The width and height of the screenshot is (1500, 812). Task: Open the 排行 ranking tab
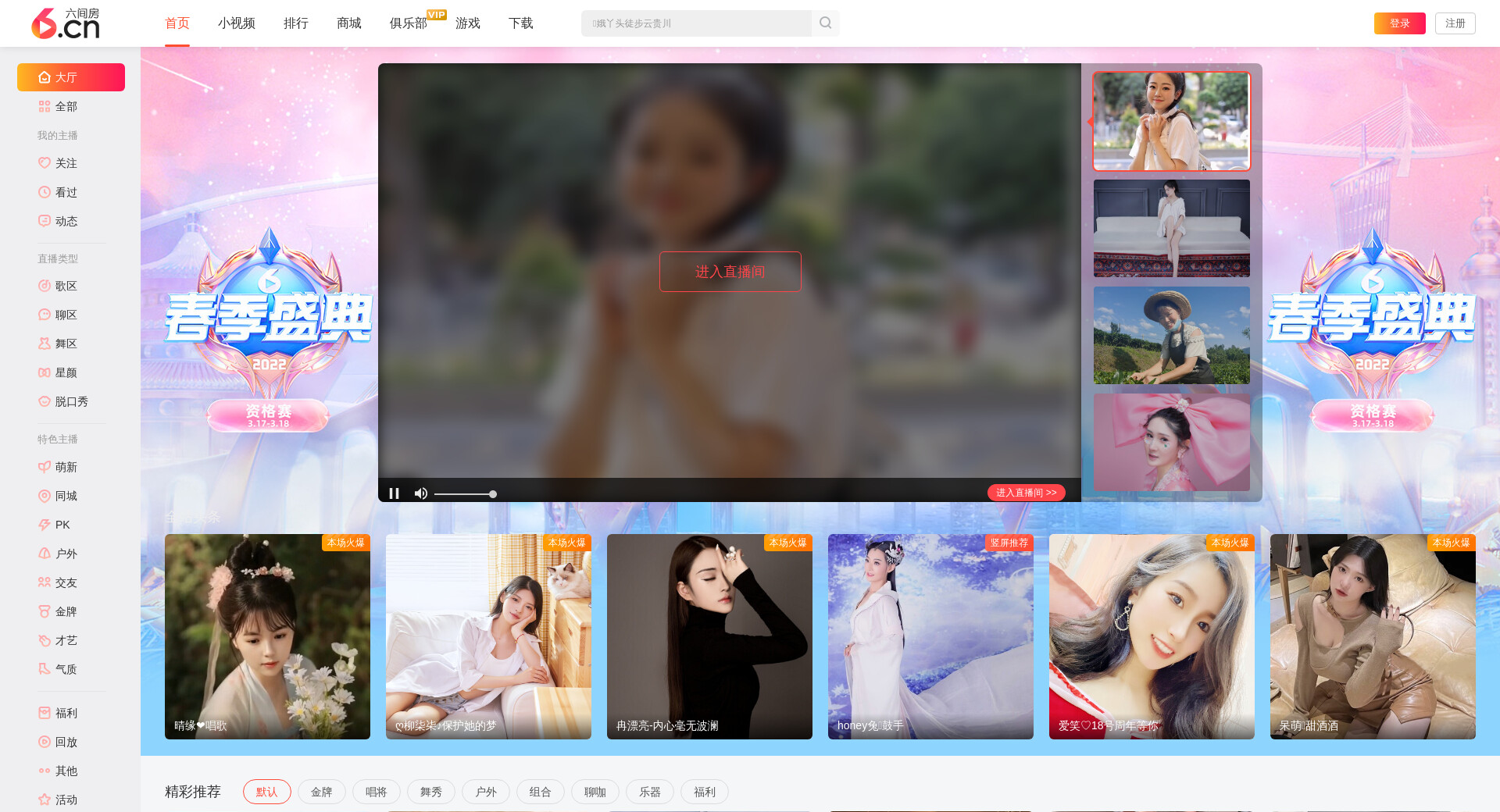click(295, 23)
